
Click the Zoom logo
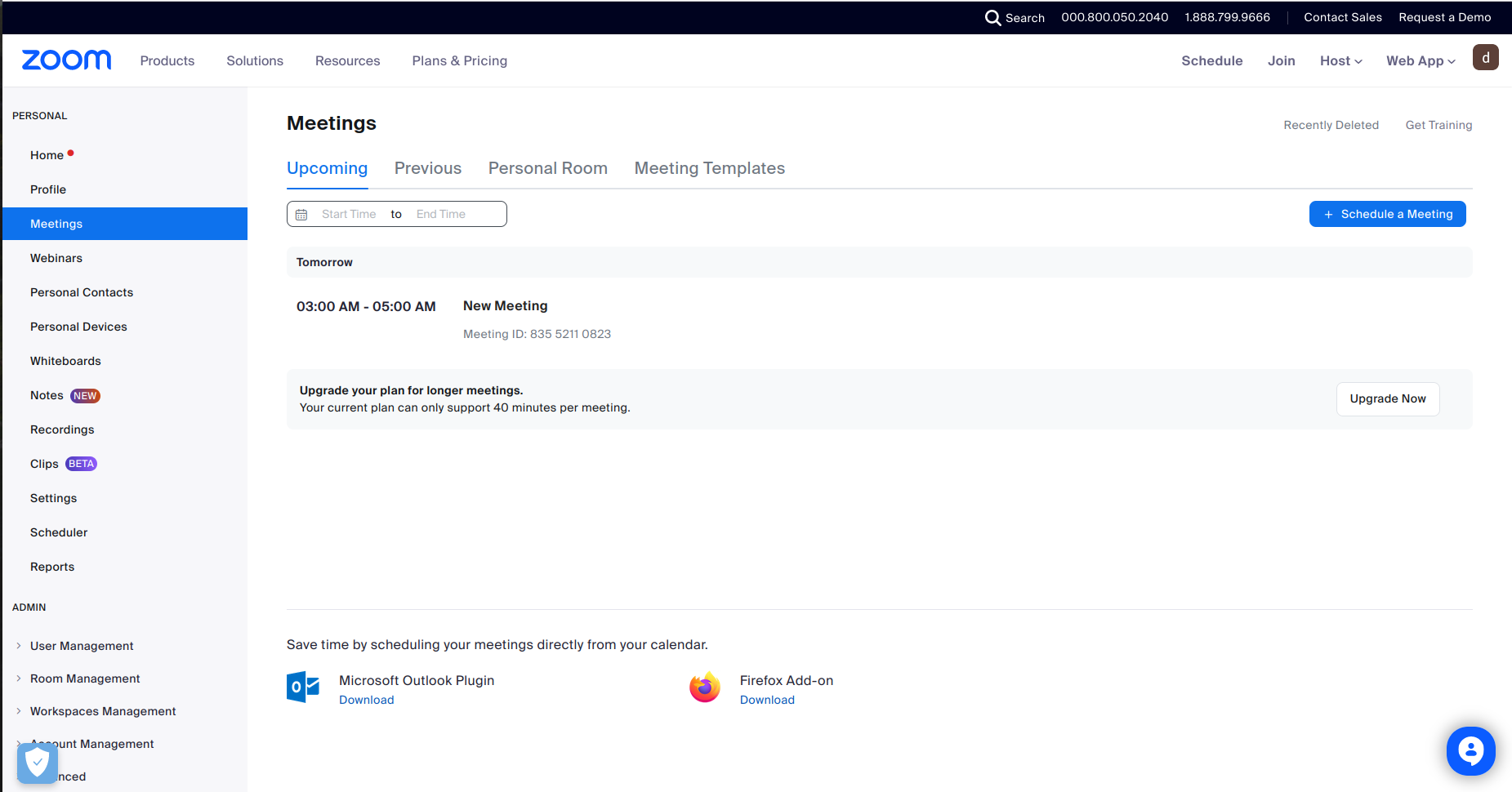[66, 60]
